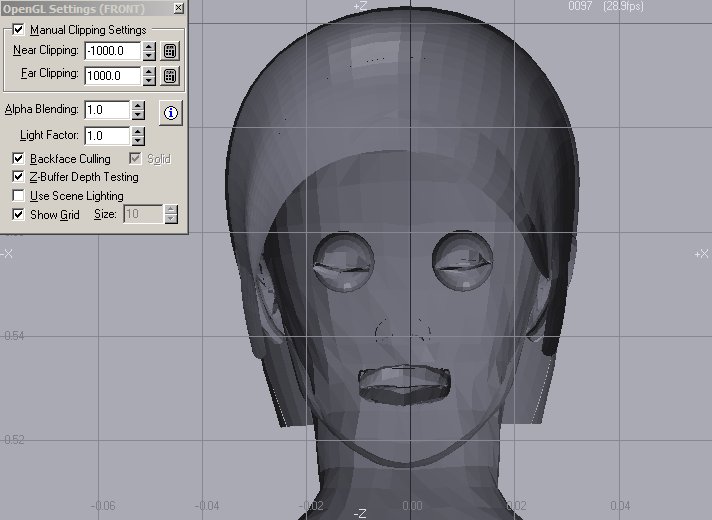This screenshot has width=712, height=520.
Task: Toggle Z-Buffer Depth Testing off
Action: coord(18,177)
